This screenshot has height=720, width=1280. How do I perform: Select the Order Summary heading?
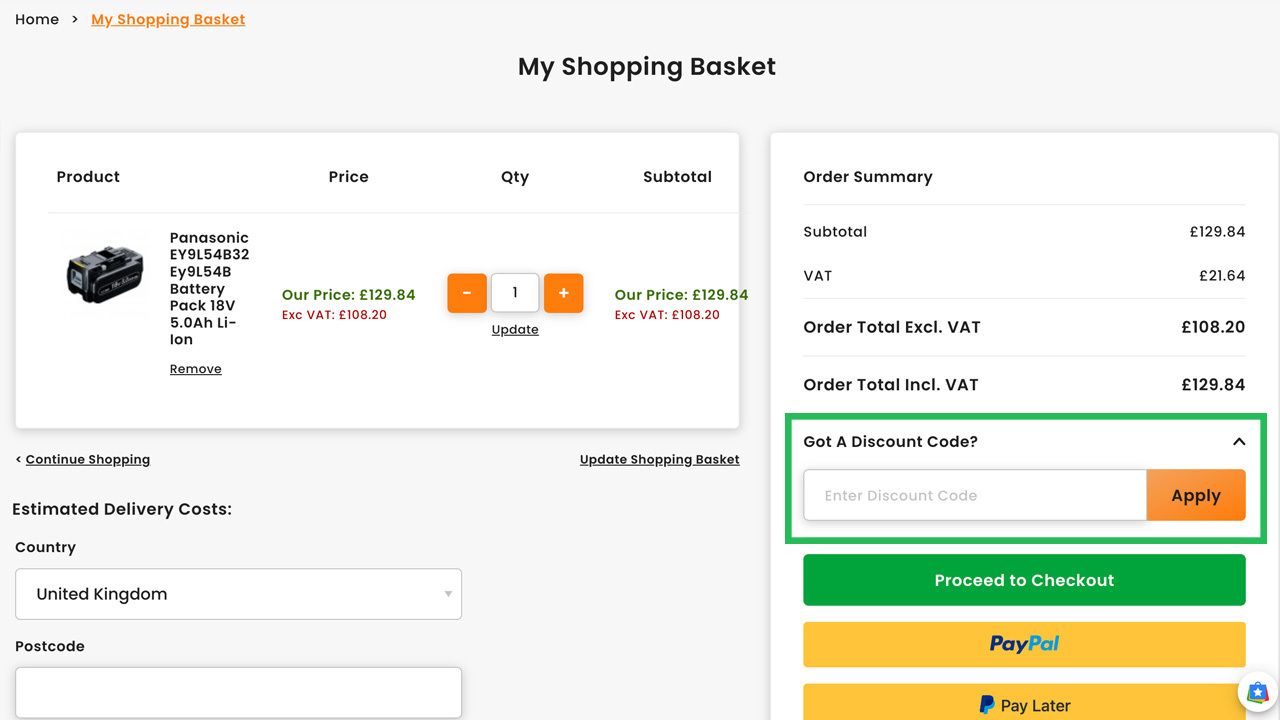tap(868, 177)
